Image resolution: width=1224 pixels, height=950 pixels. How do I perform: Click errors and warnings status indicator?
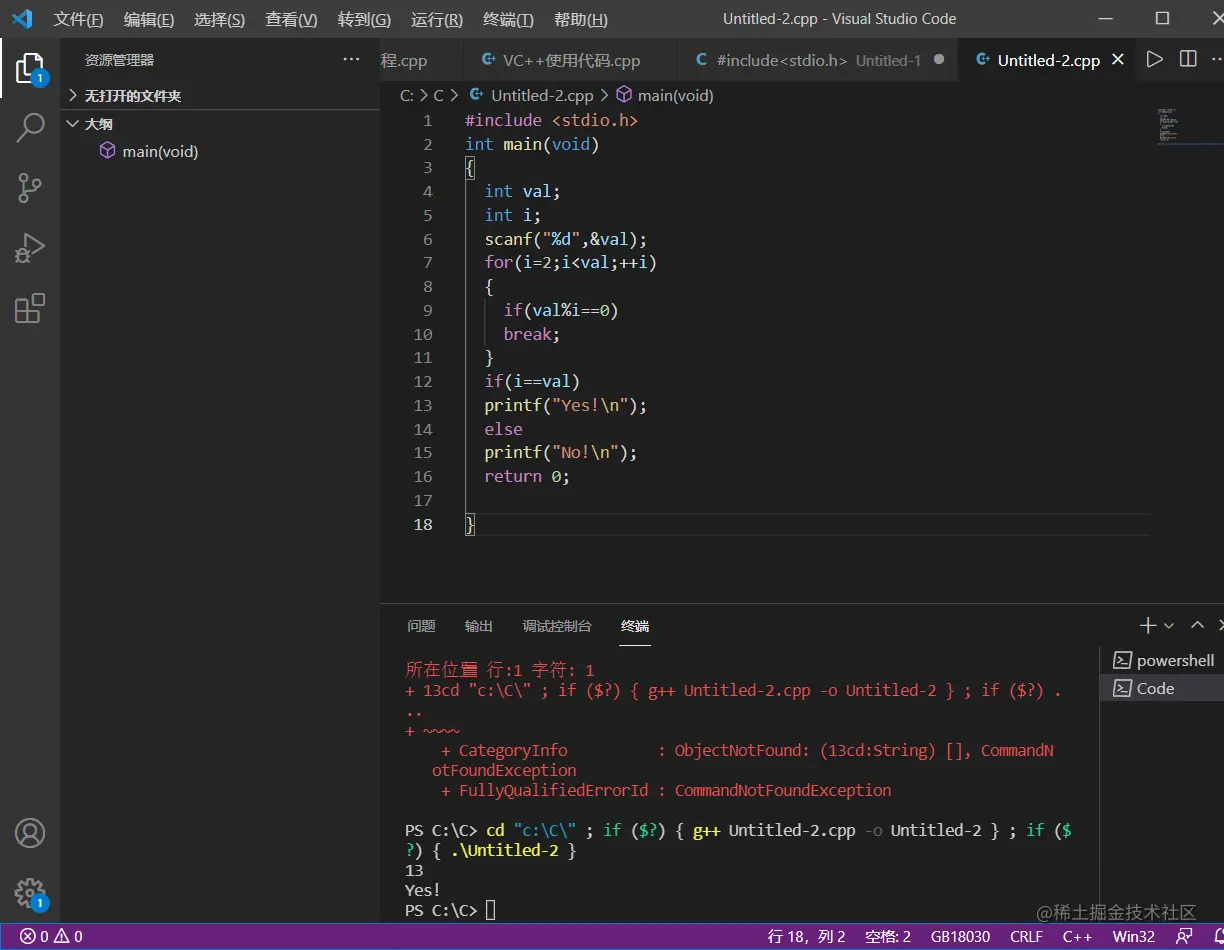(52, 937)
